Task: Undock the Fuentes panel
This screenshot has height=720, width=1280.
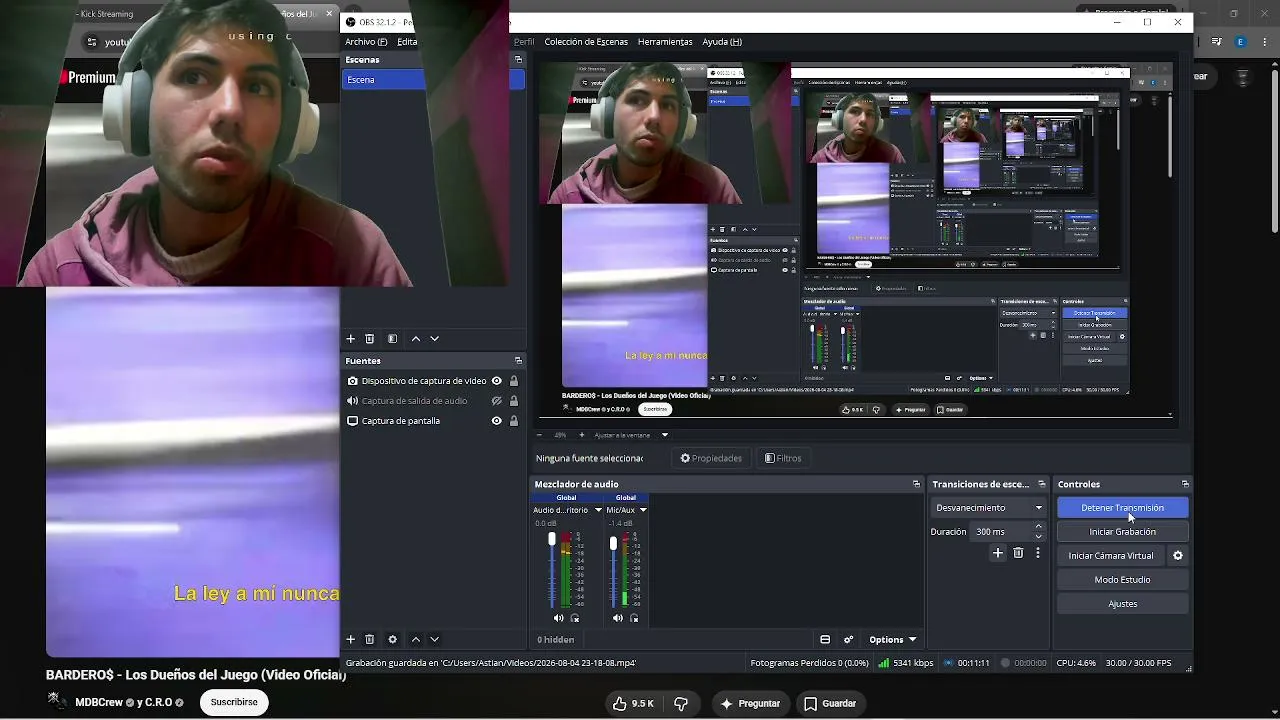Action: pos(518,360)
